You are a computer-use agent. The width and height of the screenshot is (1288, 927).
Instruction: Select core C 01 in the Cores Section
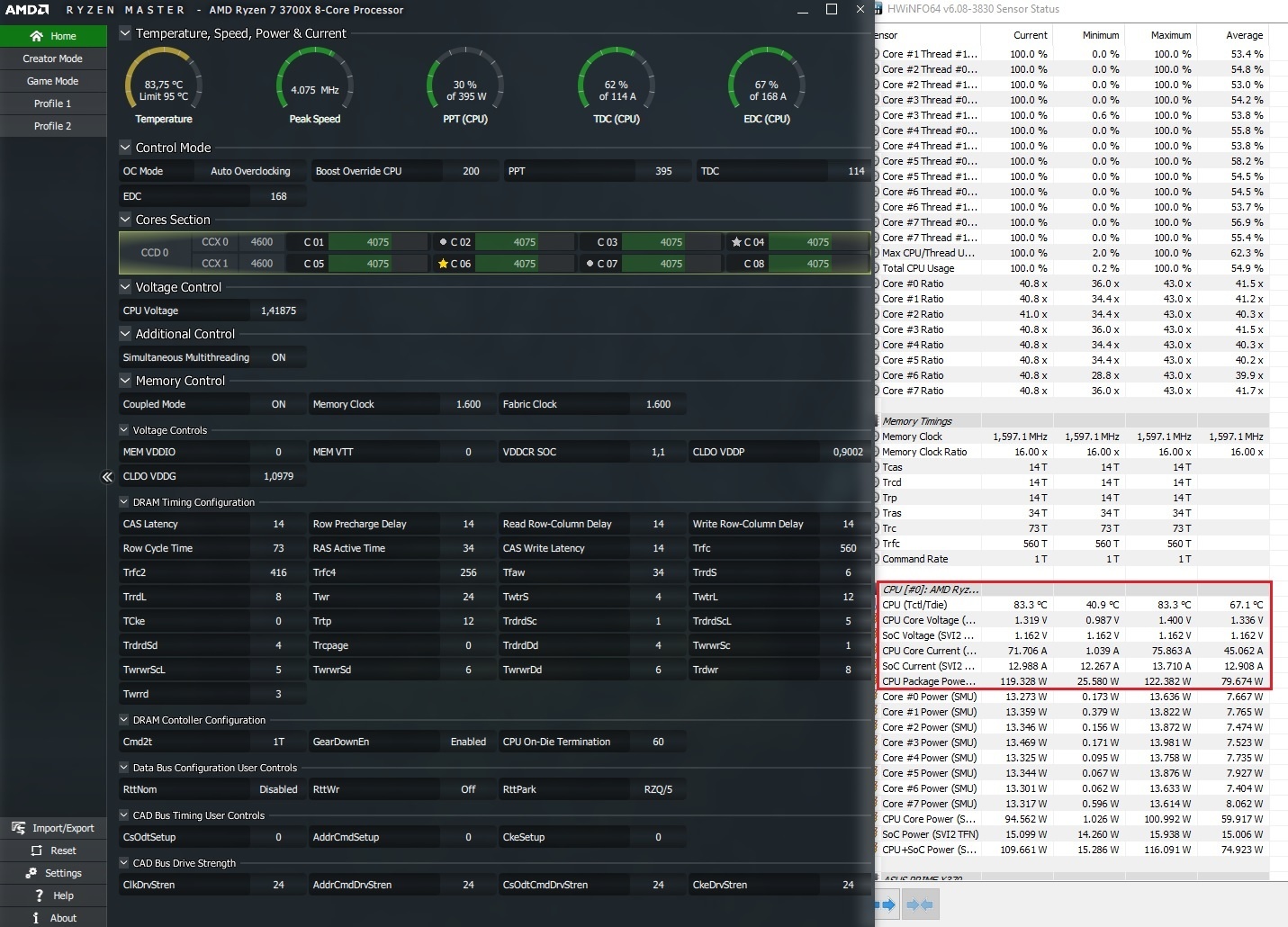click(358, 242)
